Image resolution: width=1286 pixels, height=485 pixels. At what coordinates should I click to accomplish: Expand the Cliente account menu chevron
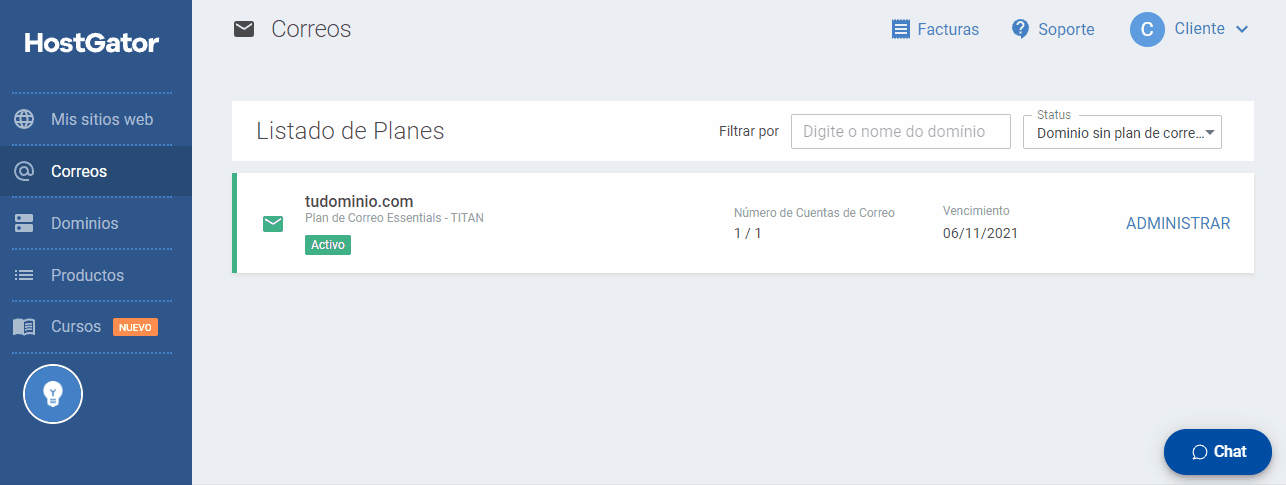pos(1242,29)
